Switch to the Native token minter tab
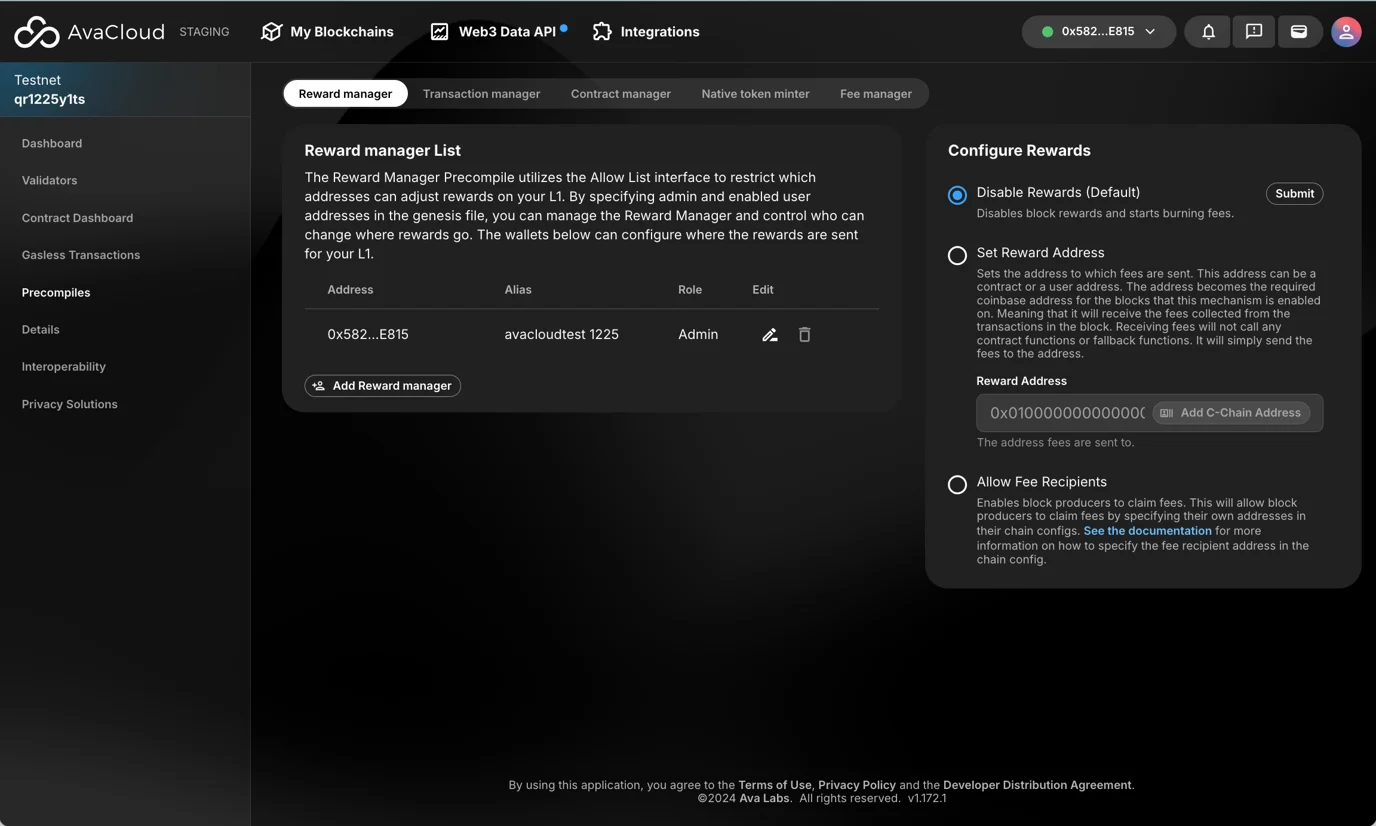 point(755,94)
